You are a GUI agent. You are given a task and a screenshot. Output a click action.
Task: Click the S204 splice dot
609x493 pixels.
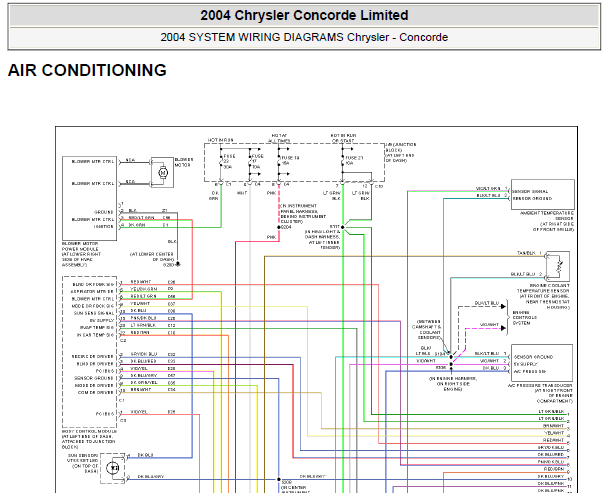(279, 227)
